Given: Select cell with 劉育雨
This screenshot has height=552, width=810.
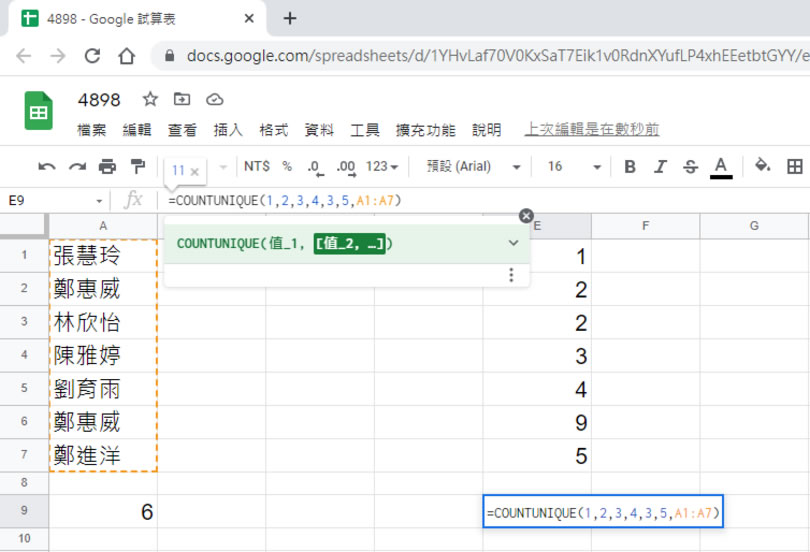Looking at the screenshot, I should 103,389.
